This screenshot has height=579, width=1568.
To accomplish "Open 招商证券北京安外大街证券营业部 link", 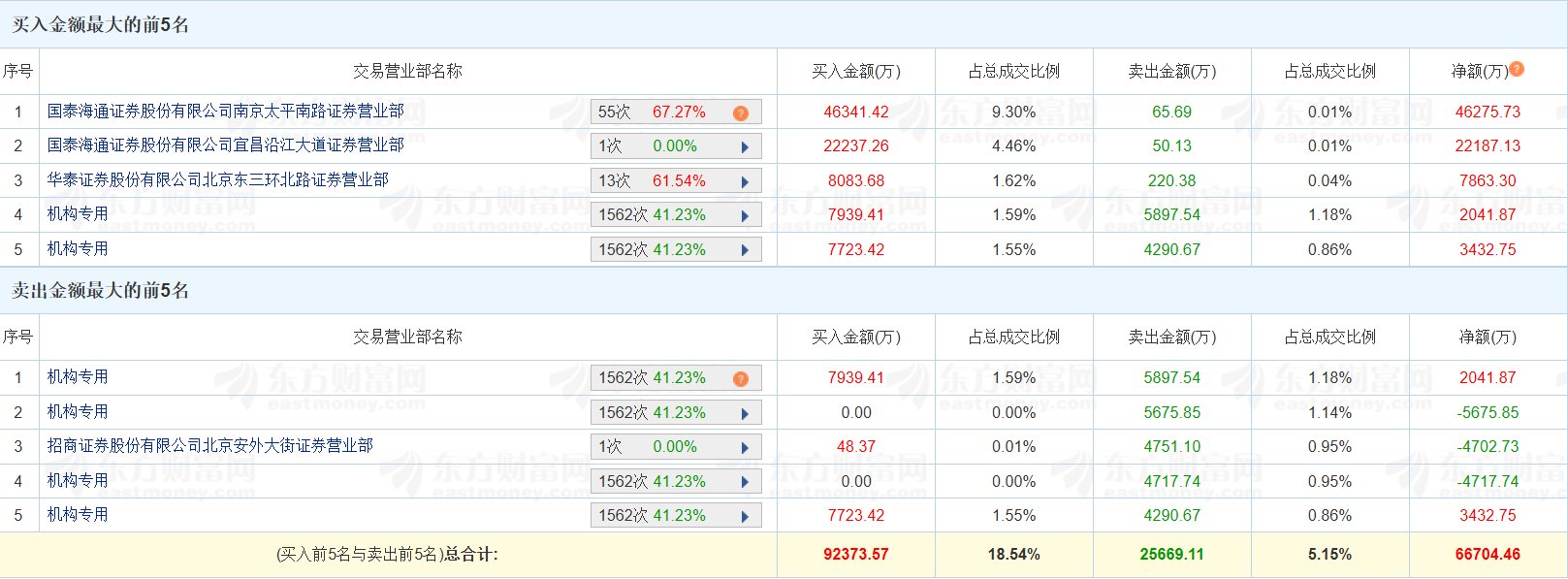I will pyautogui.click(x=209, y=446).
